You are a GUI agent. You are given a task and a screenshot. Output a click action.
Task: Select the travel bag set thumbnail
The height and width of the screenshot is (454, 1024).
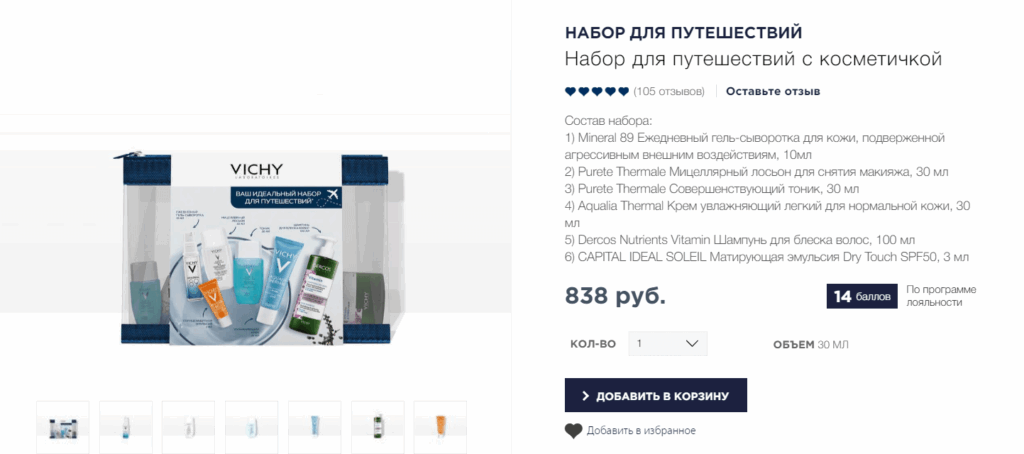pyautogui.click(x=63, y=427)
